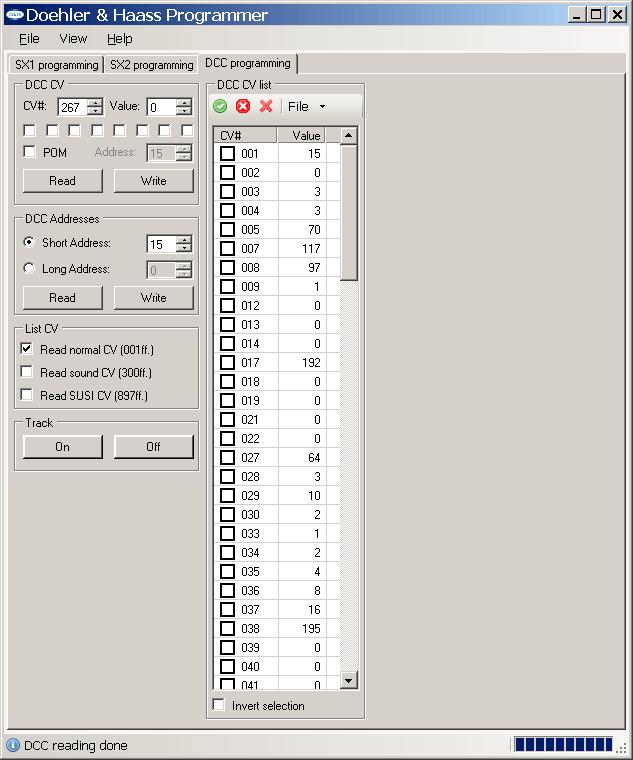Check the CV 038 row checkbox

pyautogui.click(x=227, y=628)
